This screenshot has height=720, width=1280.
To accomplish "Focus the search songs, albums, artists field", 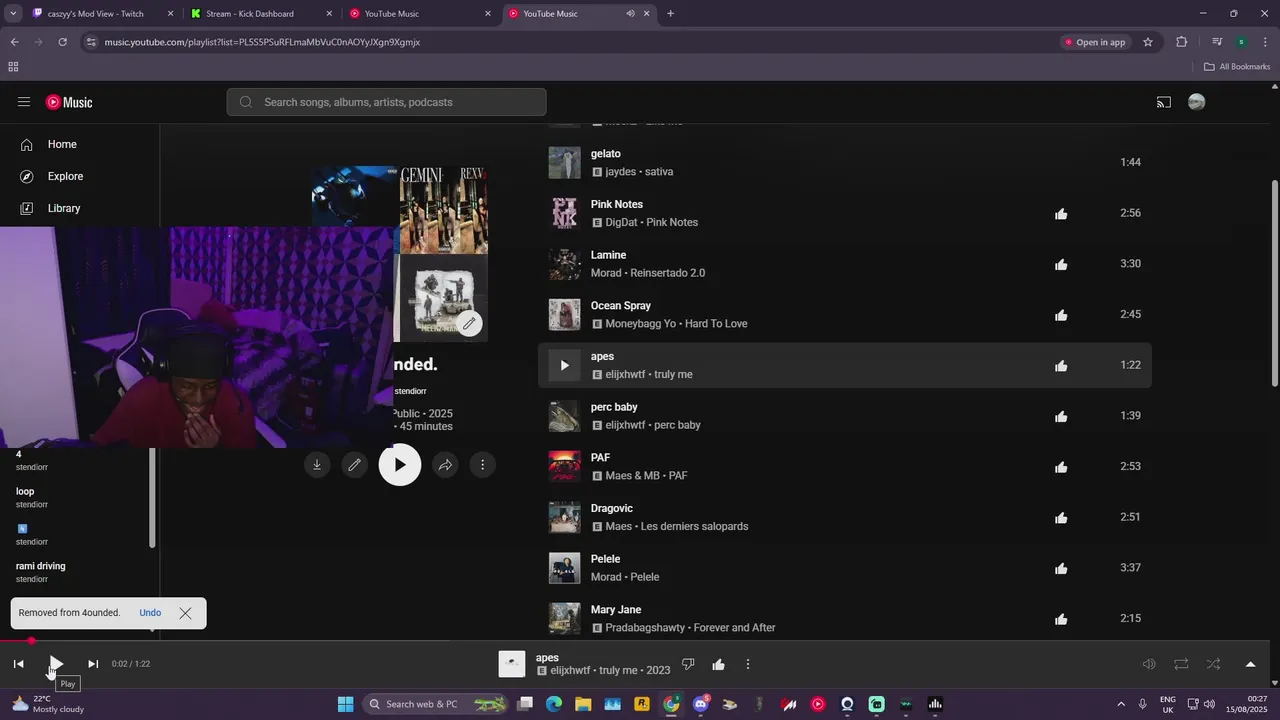I will 386,102.
